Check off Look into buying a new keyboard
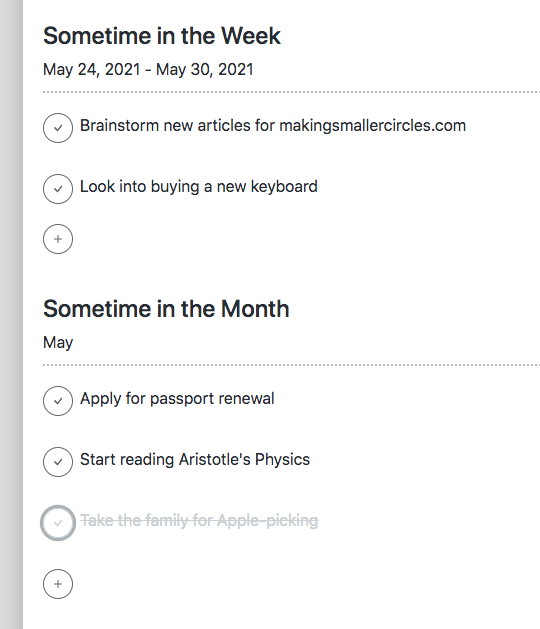Viewport: 540px width, 629px height. tap(58, 189)
